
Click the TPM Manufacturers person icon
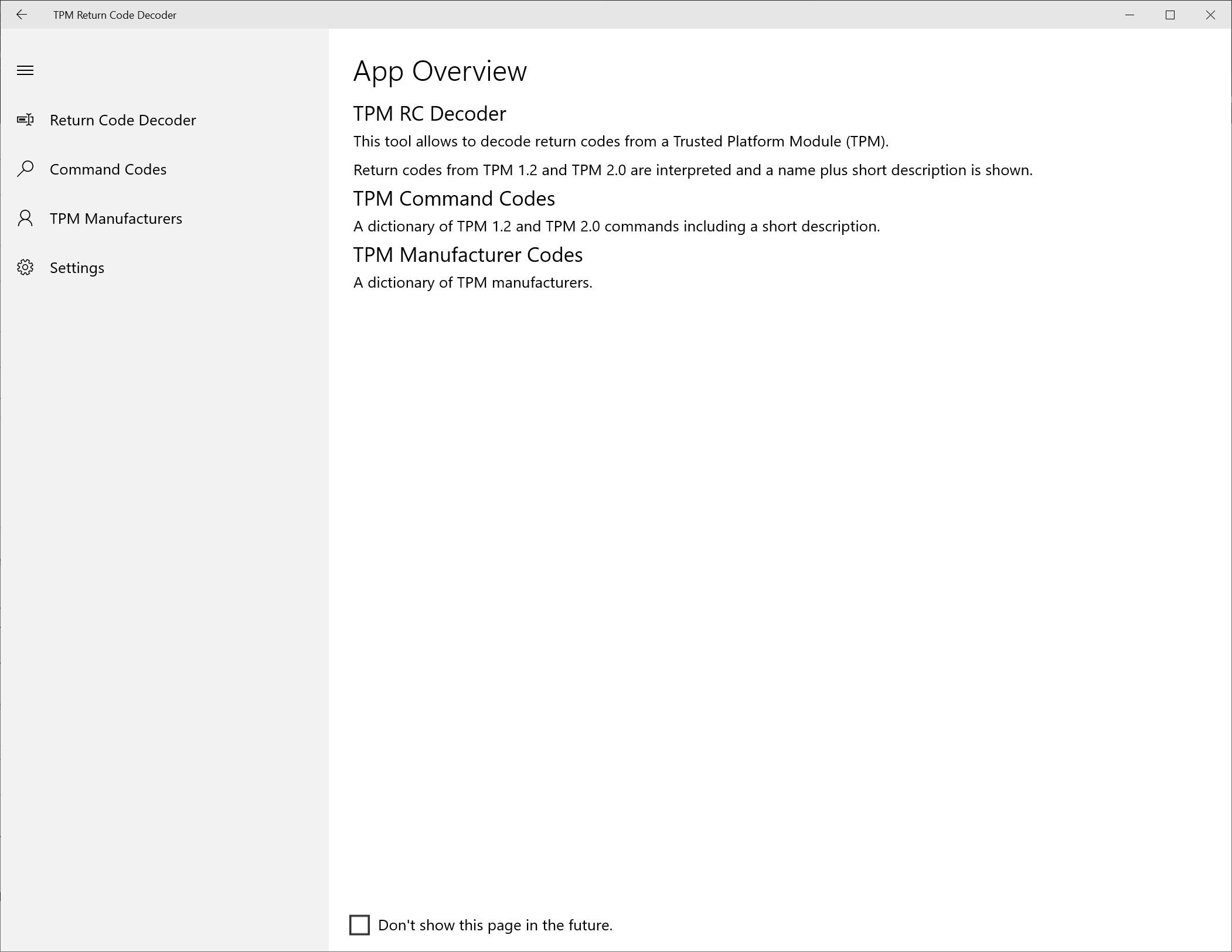25,219
